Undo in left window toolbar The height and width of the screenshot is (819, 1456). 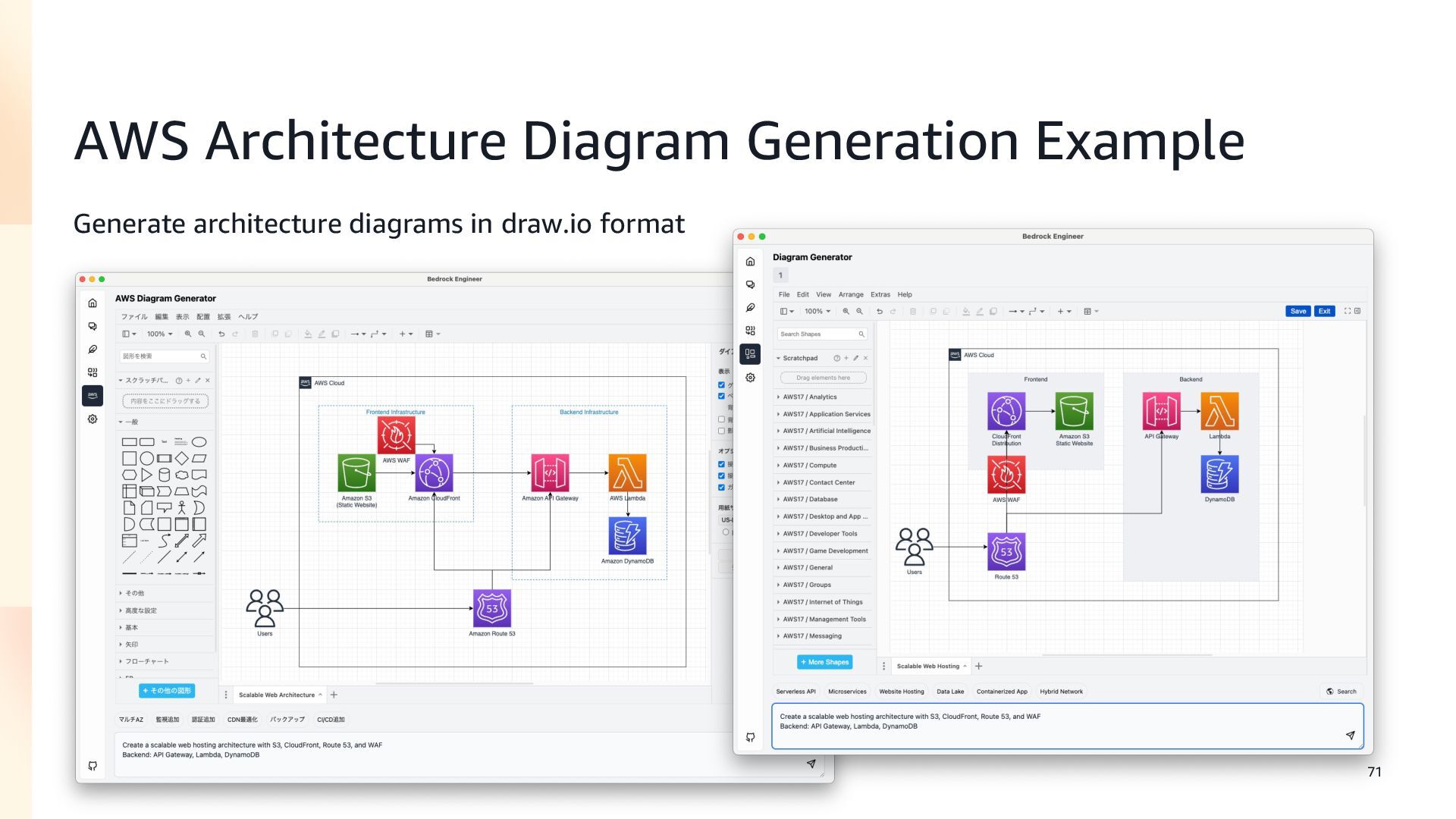221,334
